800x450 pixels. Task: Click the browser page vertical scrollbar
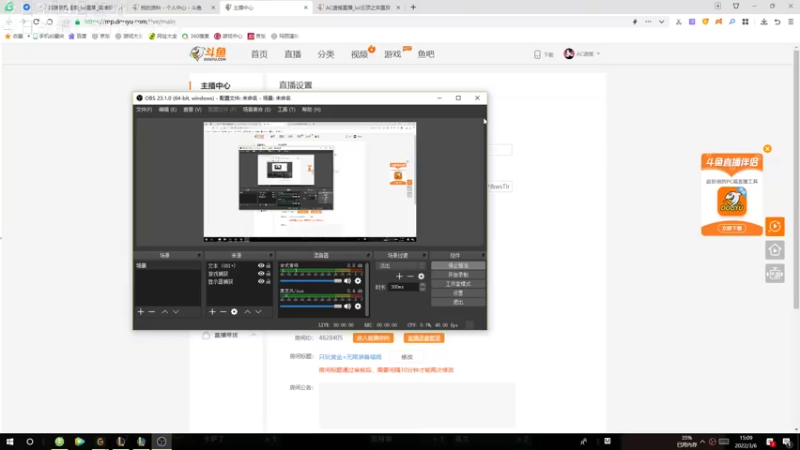tap(796, 179)
